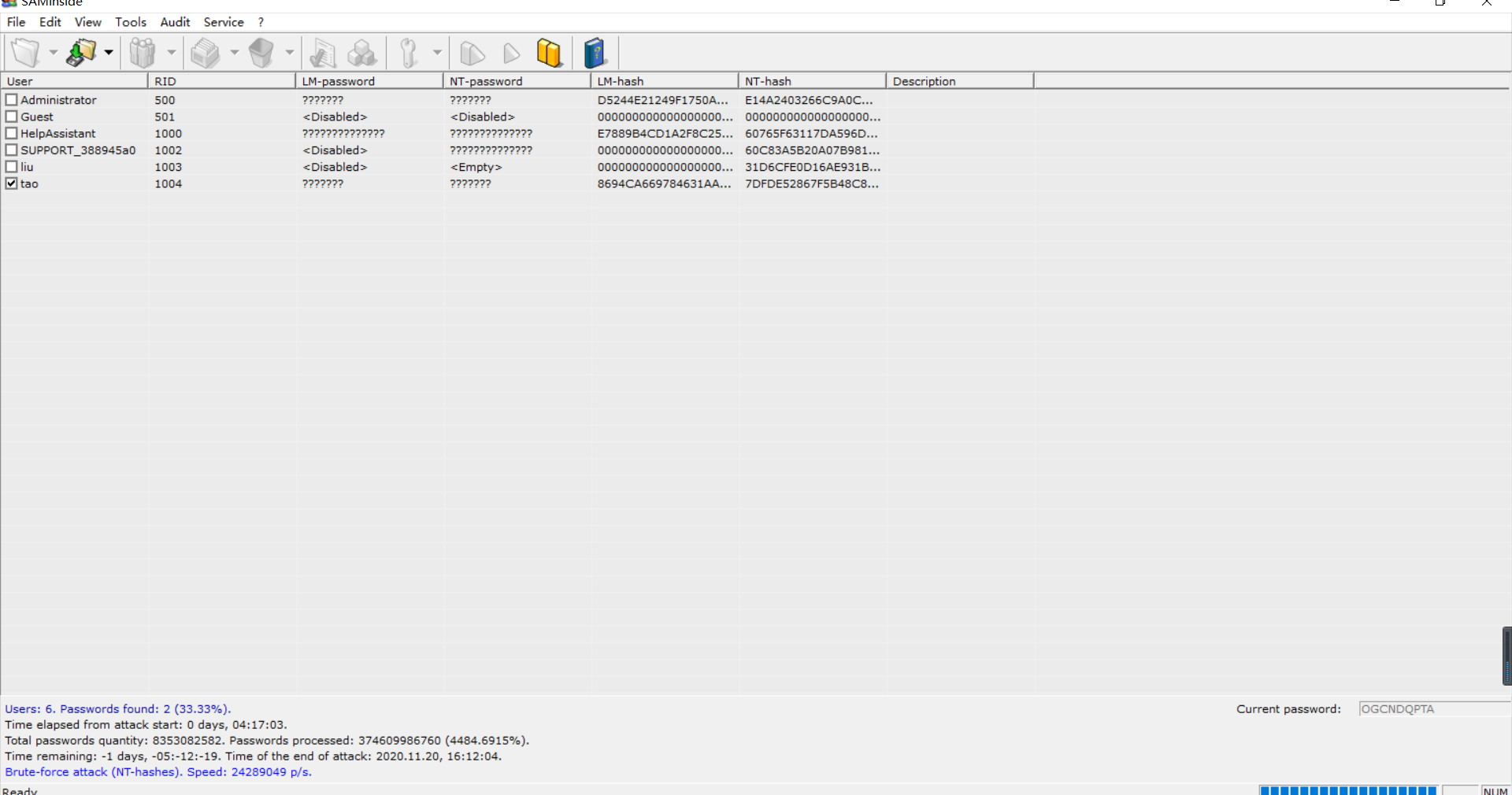Click liu's NT-hash 31D6CFE0D16AE931B

coord(813,167)
